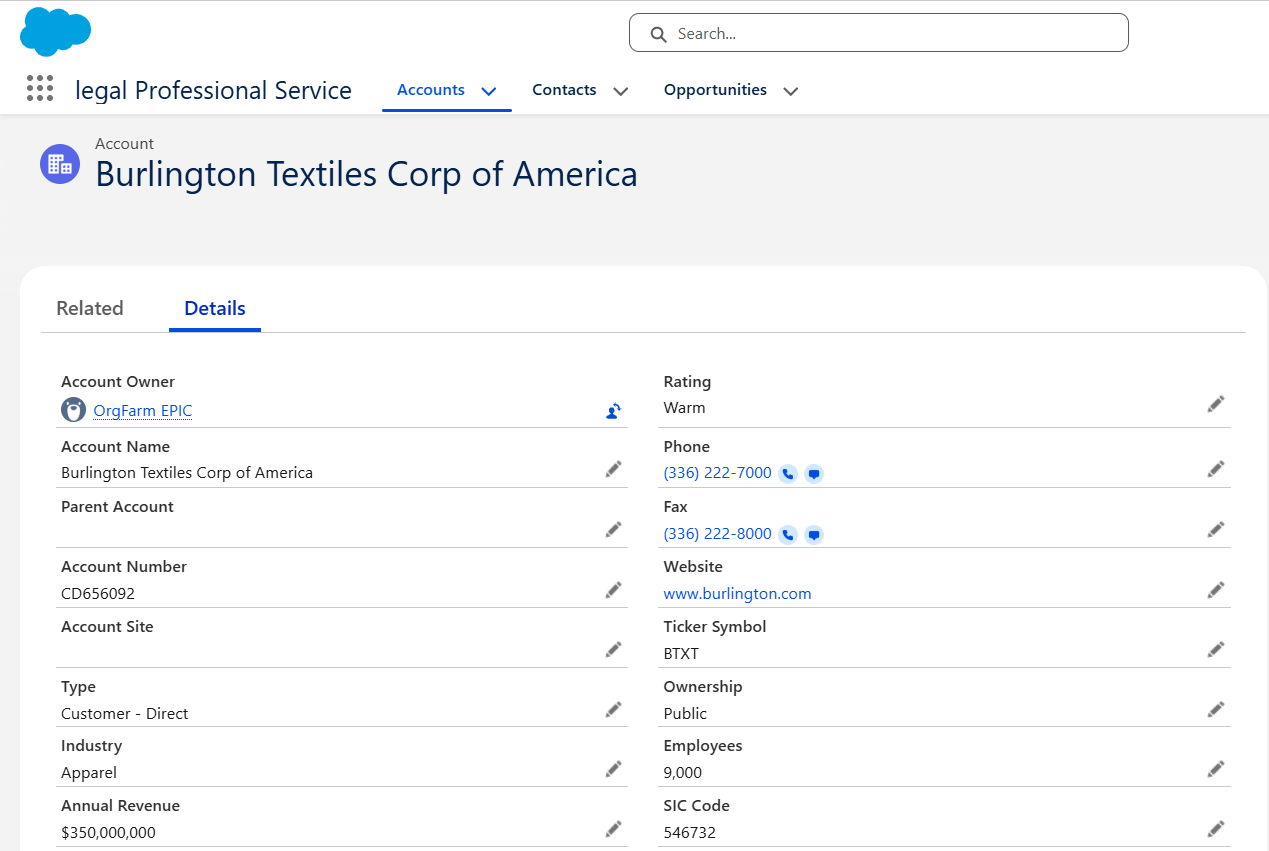1269x851 pixels.
Task: Click the Public ownership value
Action: 685,713
